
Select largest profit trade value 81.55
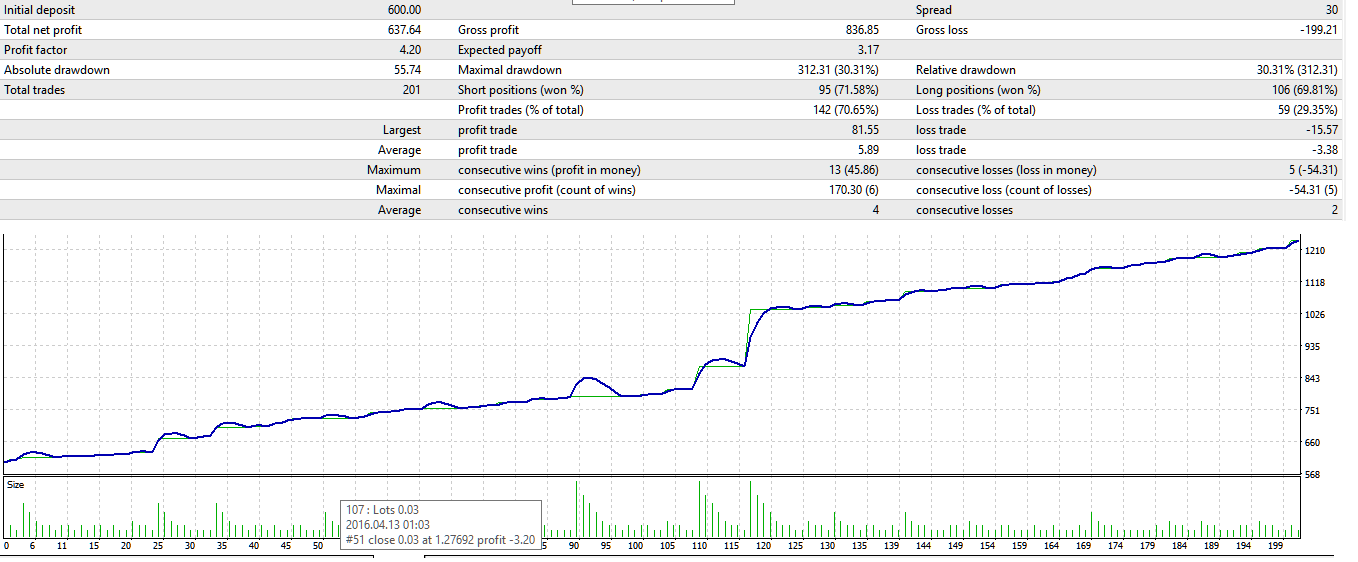tap(865, 130)
